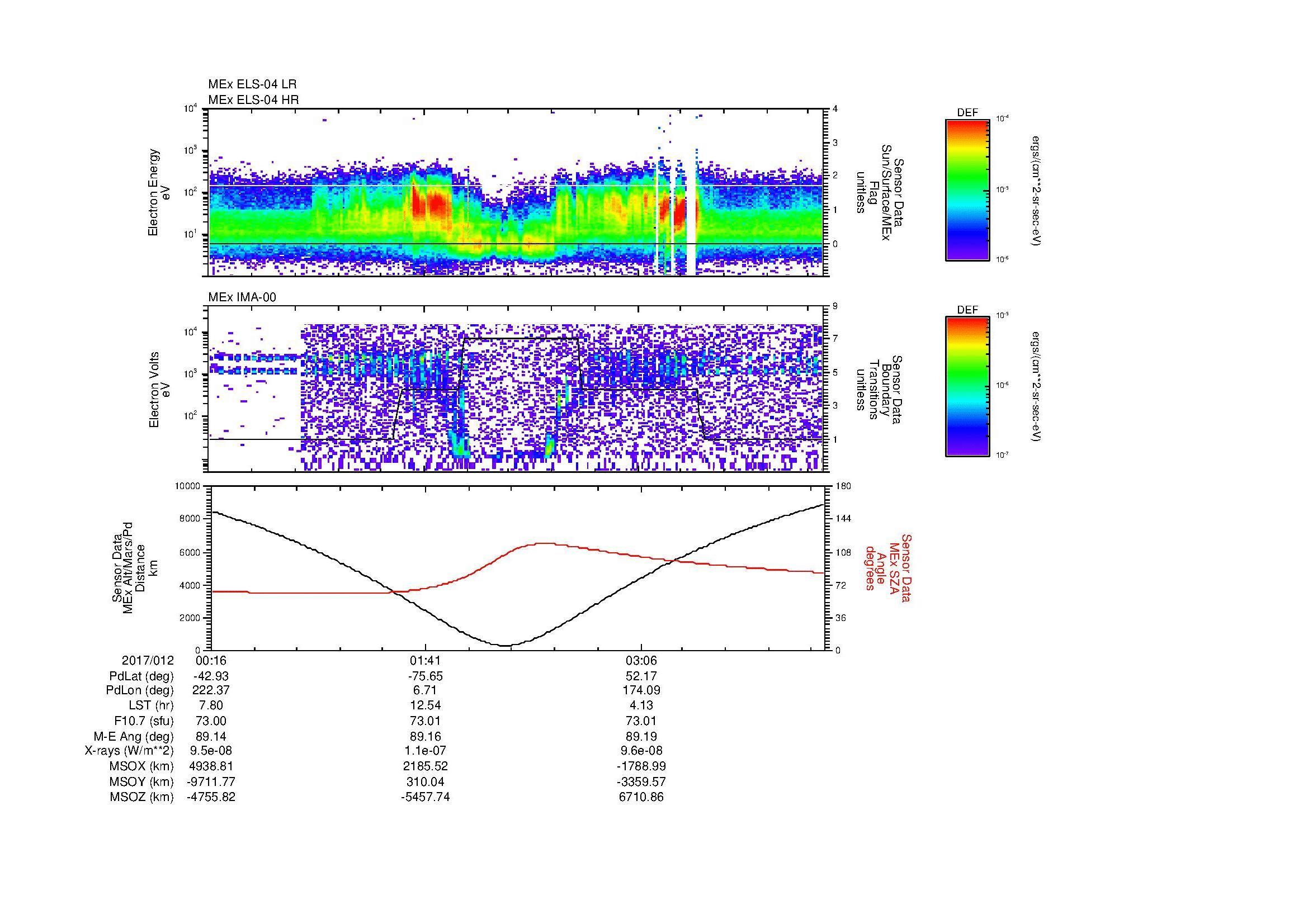1308x924 pixels.
Task: Click the F10.7 value '73.00'
Action: click(211, 721)
